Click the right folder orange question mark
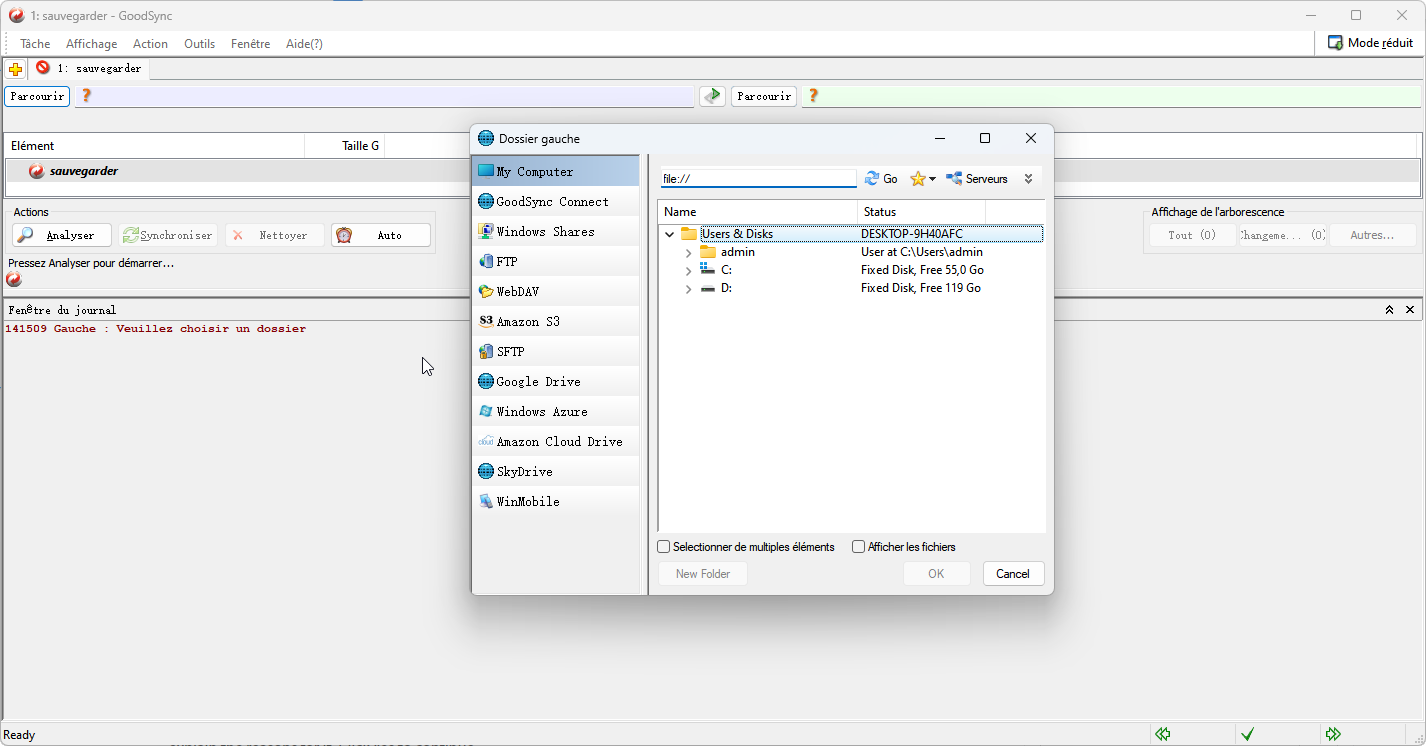Image resolution: width=1426 pixels, height=746 pixels. pos(813,96)
